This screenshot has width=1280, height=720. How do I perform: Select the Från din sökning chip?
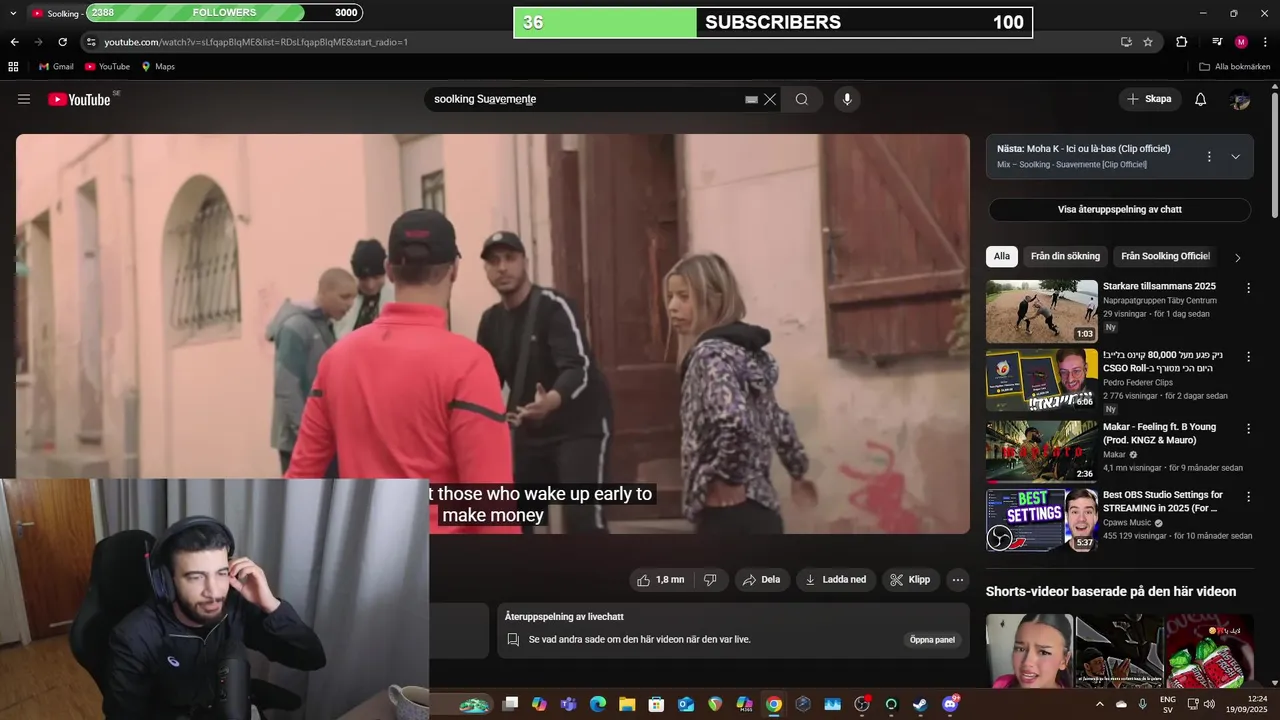point(1065,256)
